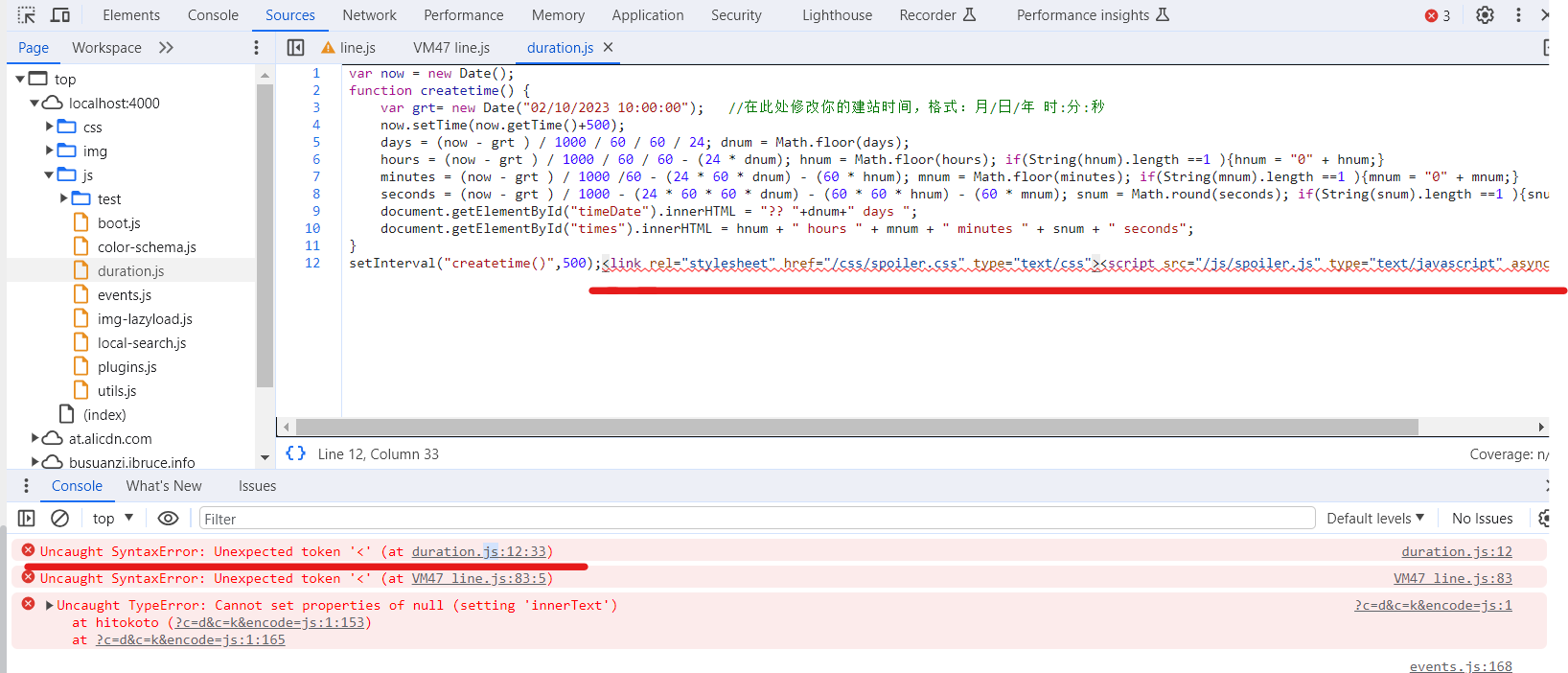1568x673 pixels.
Task: Activate the inspect element picker icon
Action: tap(27, 15)
